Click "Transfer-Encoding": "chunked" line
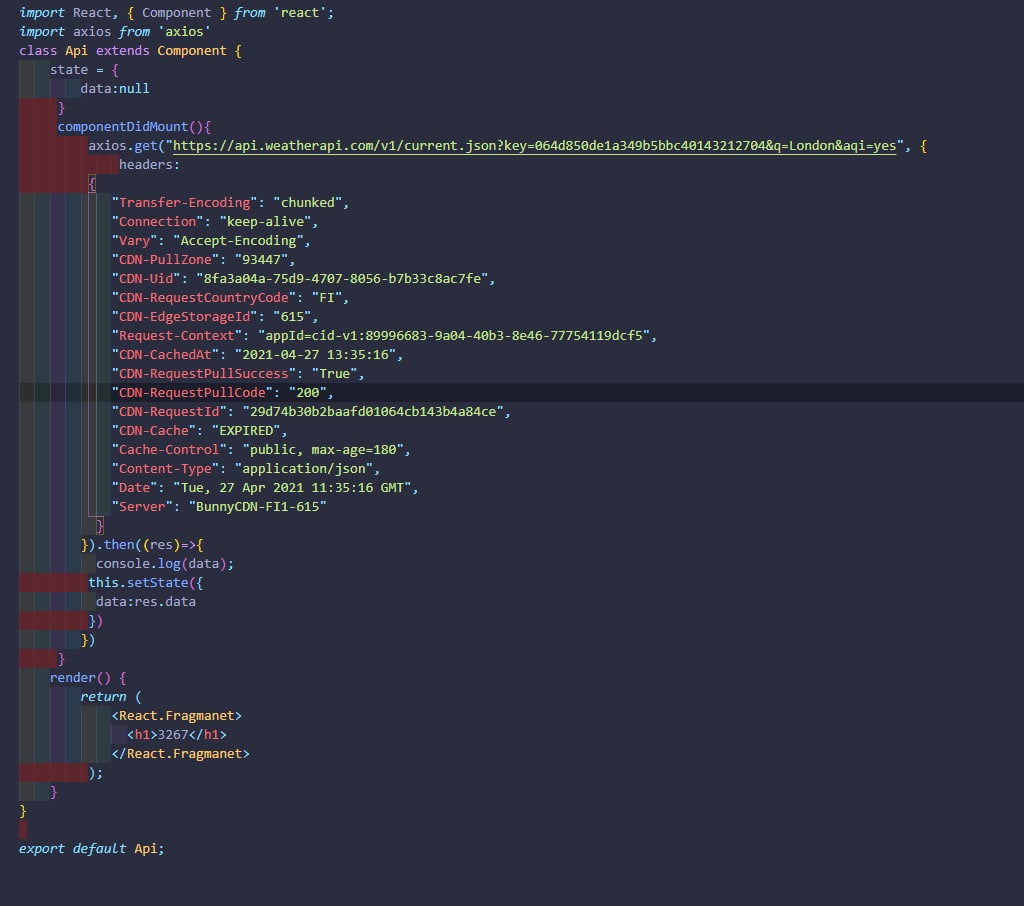 [230, 202]
